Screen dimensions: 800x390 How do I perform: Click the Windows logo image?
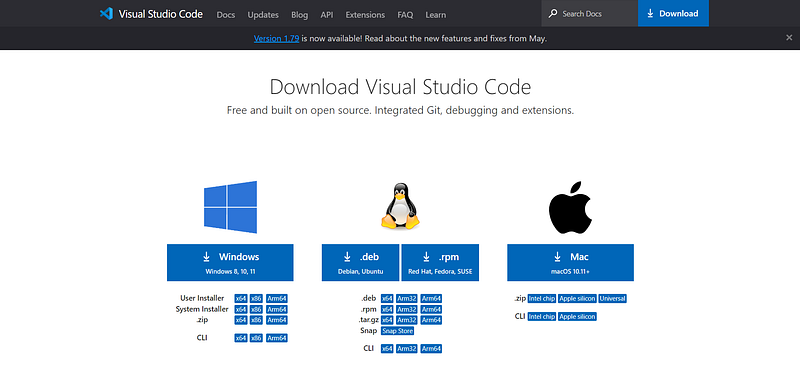click(230, 207)
